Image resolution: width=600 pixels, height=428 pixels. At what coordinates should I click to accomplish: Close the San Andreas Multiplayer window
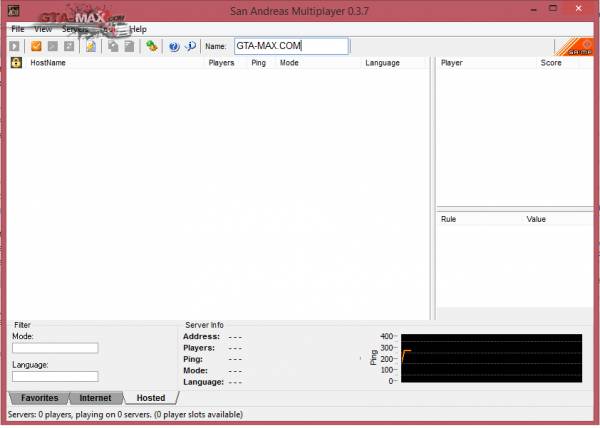pyautogui.click(x=578, y=8)
